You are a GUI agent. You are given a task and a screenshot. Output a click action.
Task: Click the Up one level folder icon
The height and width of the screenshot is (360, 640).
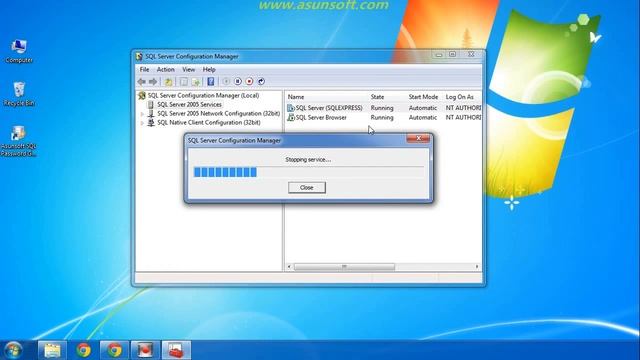tap(168, 82)
